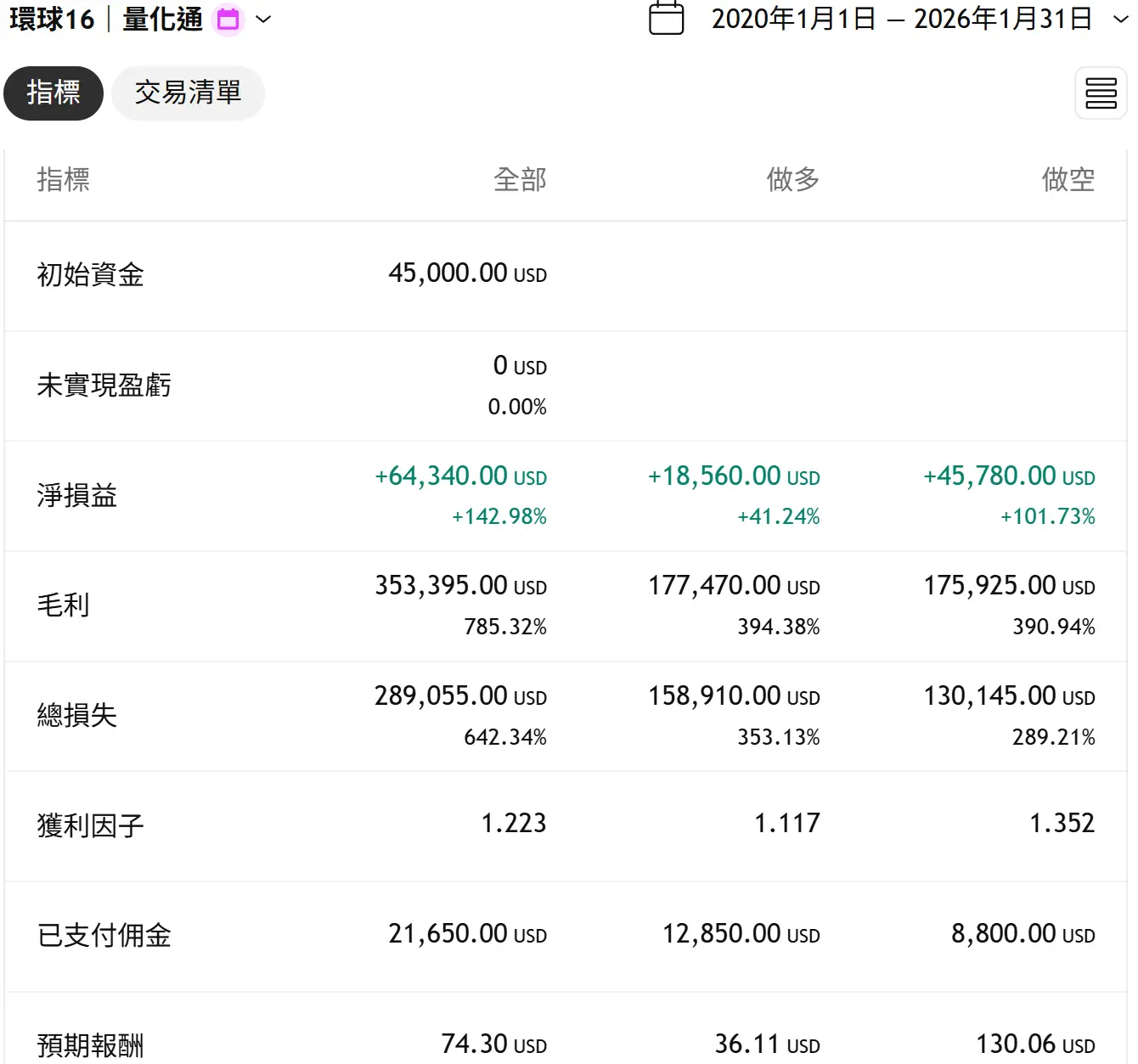The image size is (1138, 1064).
Task: Click the 1.352 short profit factor value
Action: point(1062,823)
